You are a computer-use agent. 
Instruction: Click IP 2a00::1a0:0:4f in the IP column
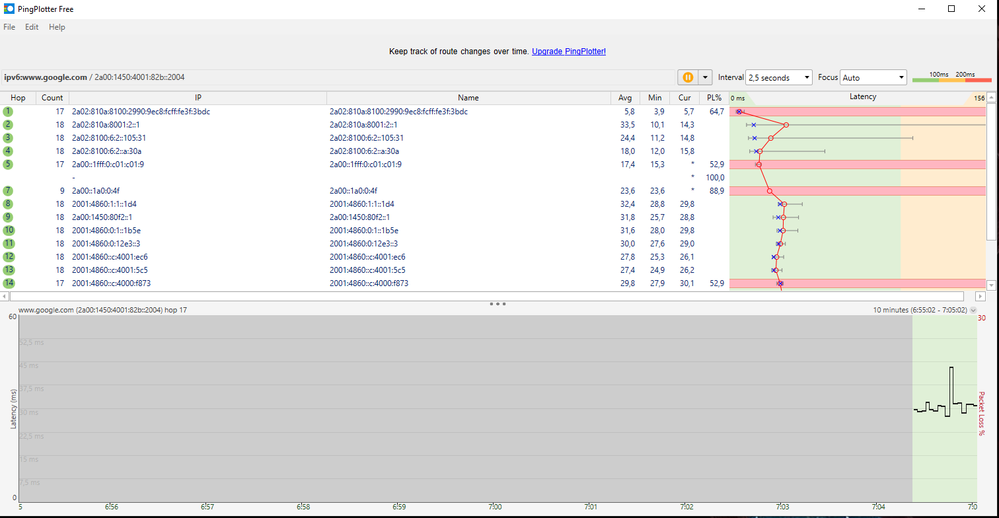point(96,191)
